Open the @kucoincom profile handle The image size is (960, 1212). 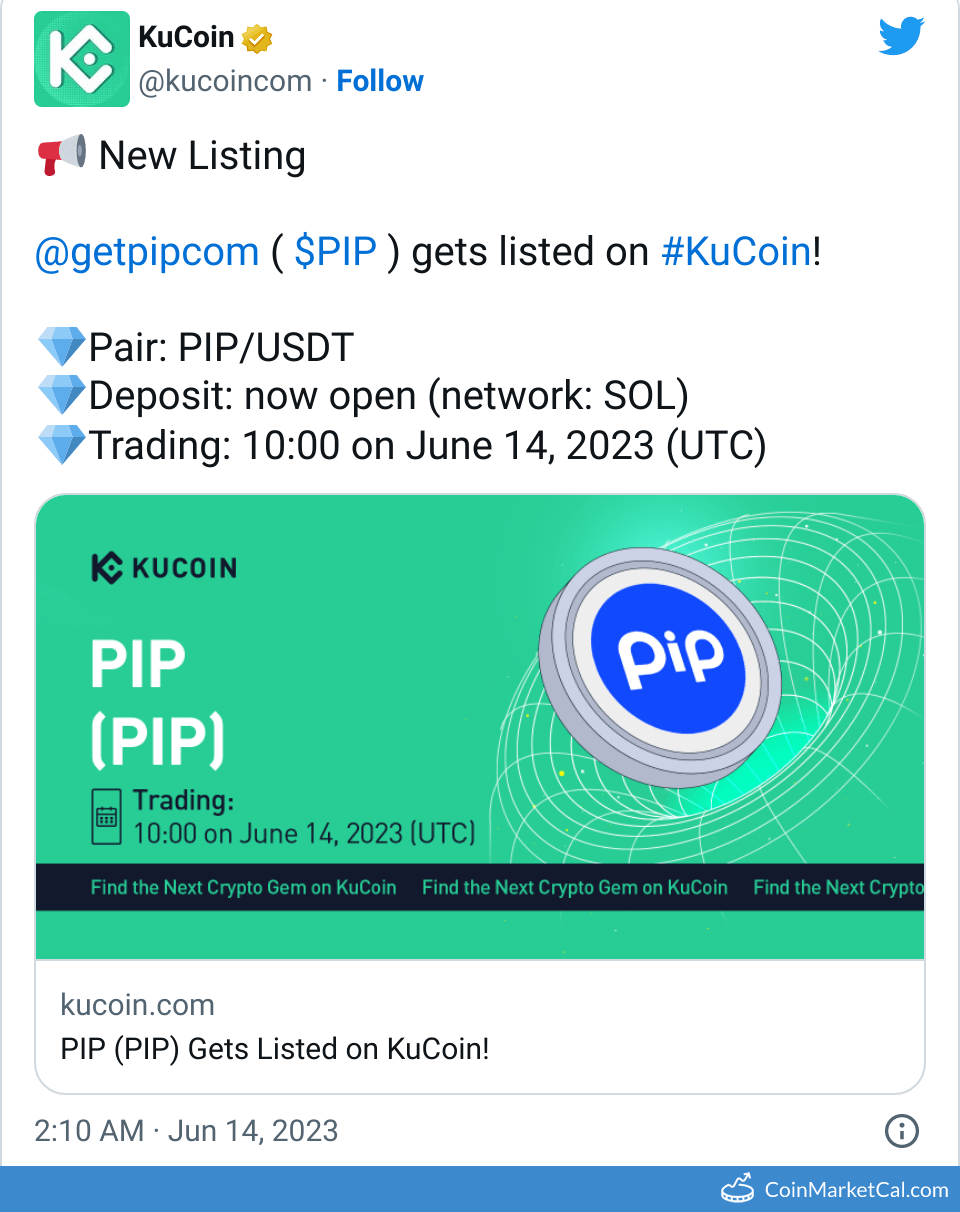(x=226, y=81)
